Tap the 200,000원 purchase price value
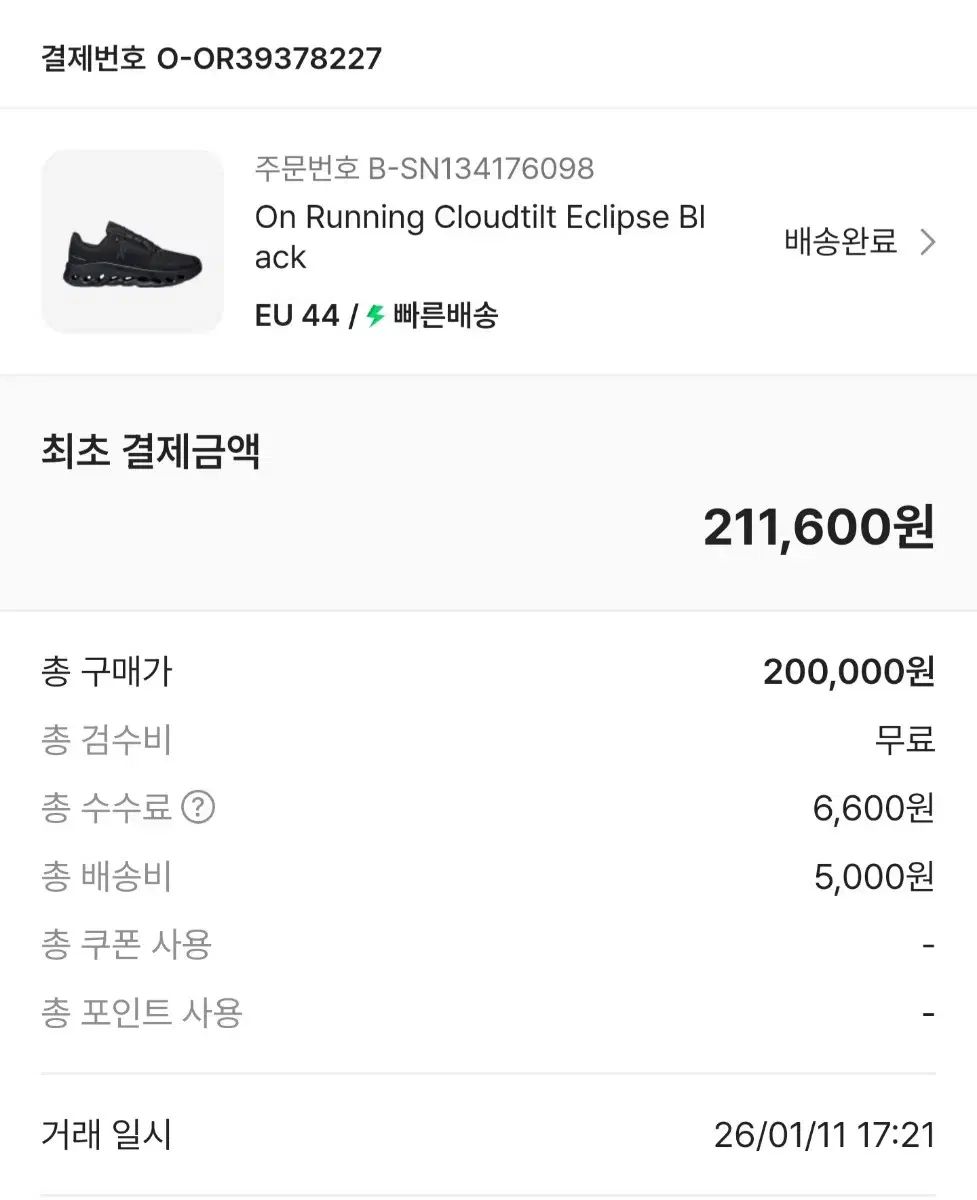Image resolution: width=977 pixels, height=1200 pixels. tap(848, 672)
